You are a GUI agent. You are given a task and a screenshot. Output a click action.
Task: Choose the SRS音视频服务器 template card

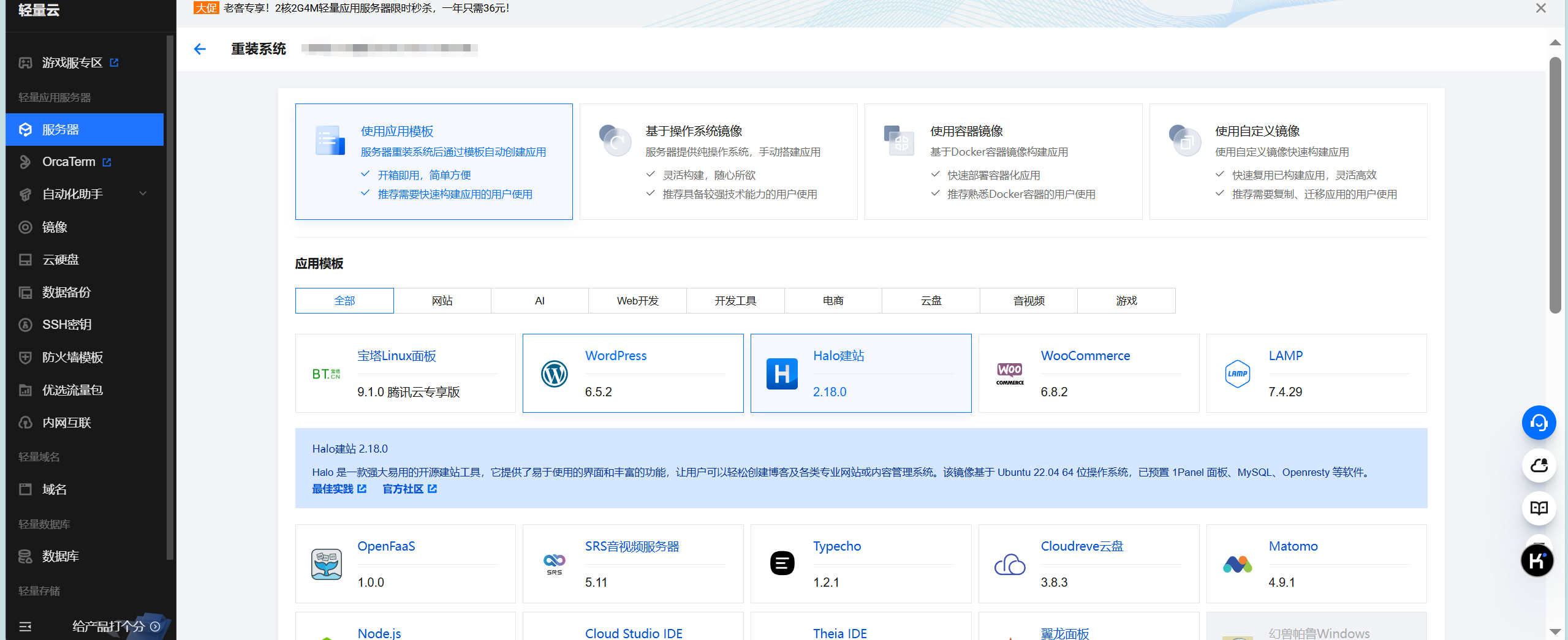click(x=633, y=564)
